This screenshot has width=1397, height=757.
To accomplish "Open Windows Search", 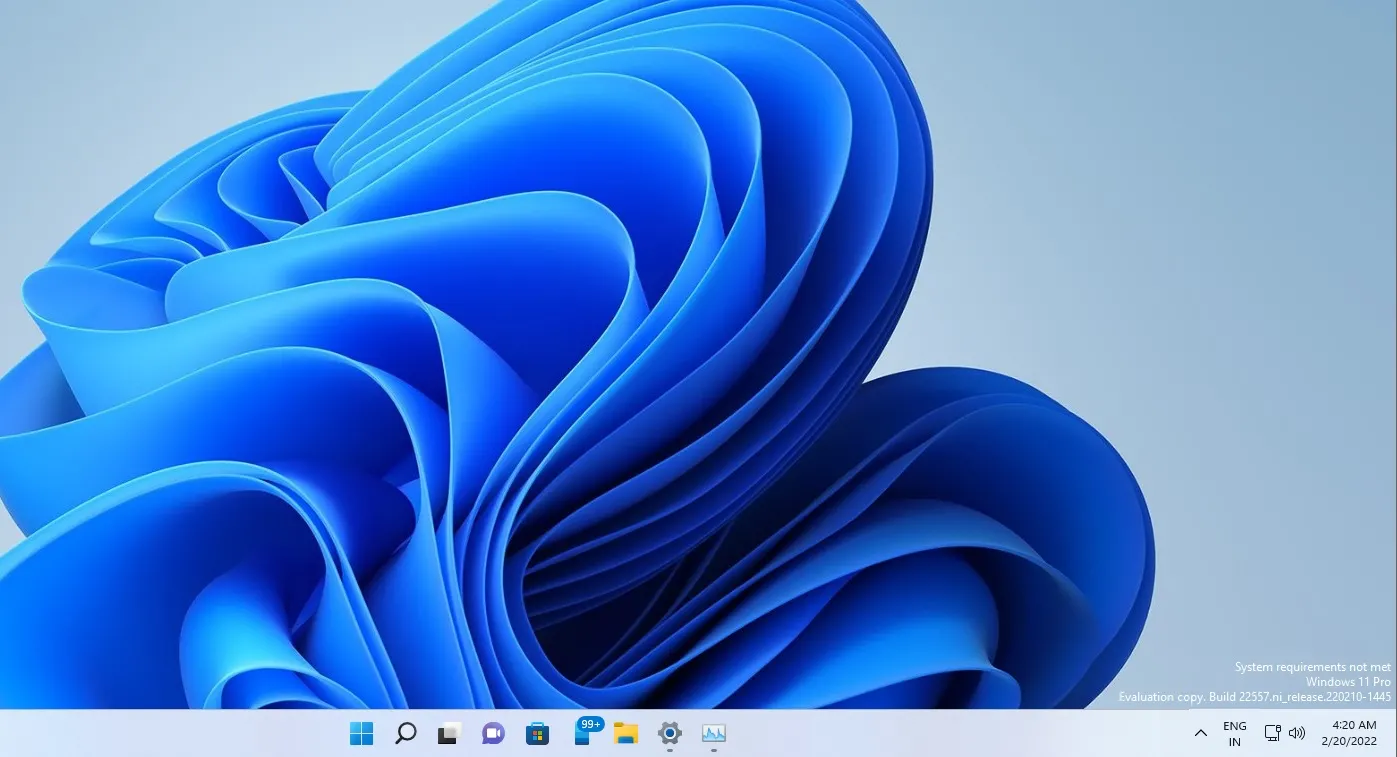I will (x=404, y=733).
